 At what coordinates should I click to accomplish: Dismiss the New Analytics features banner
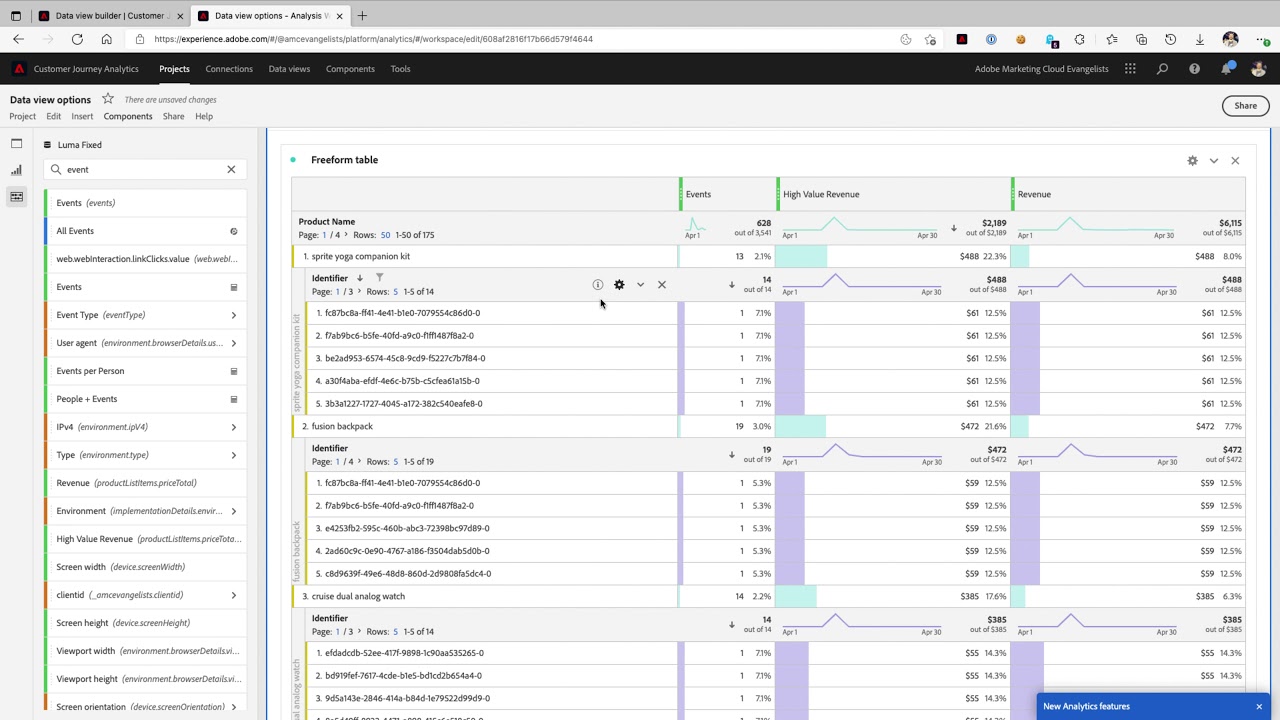[1259, 707]
